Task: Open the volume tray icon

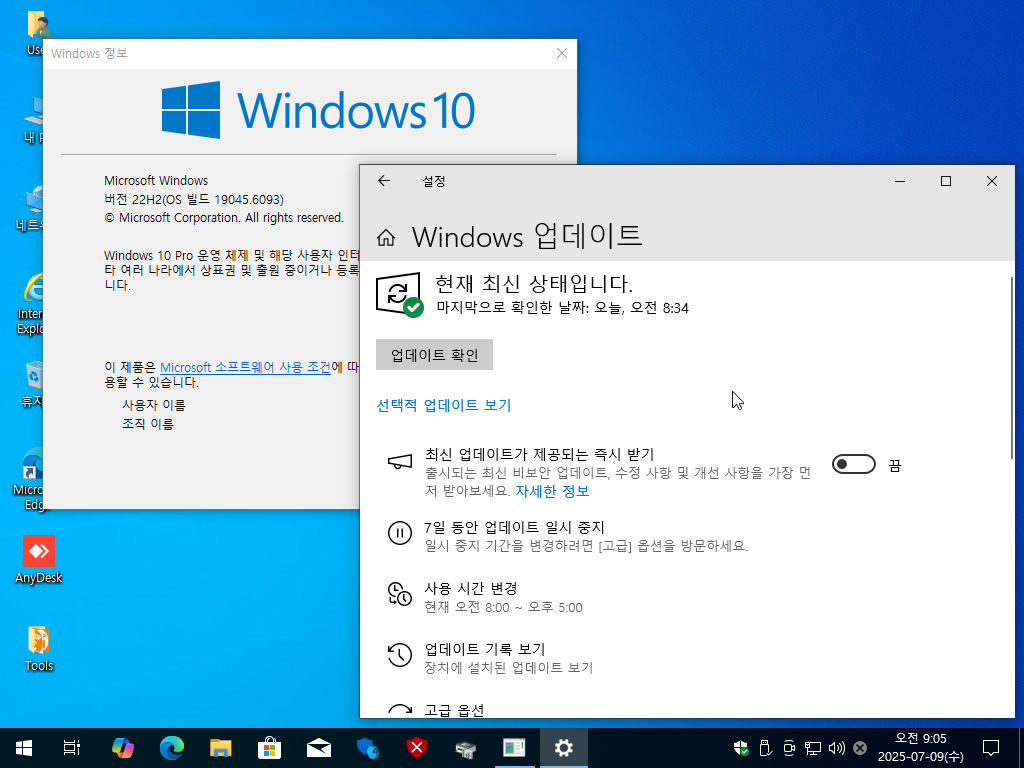Action: point(837,748)
